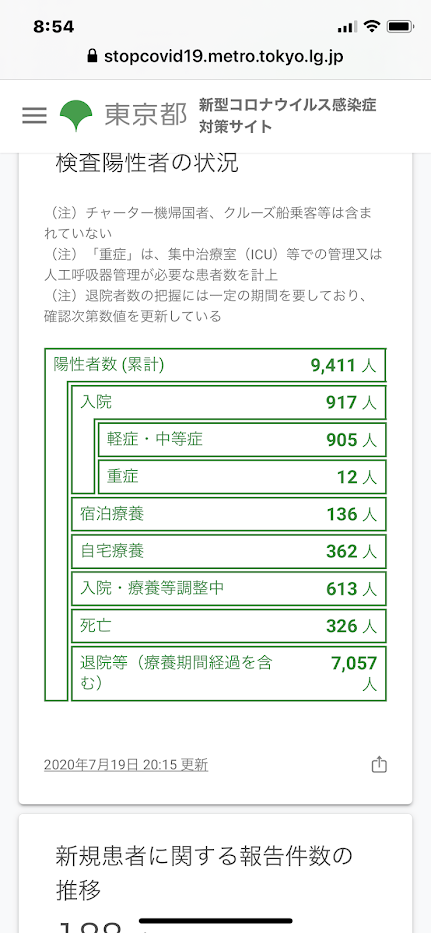
Task: Open the hamburger navigation menu
Action: pyautogui.click(x=35, y=115)
